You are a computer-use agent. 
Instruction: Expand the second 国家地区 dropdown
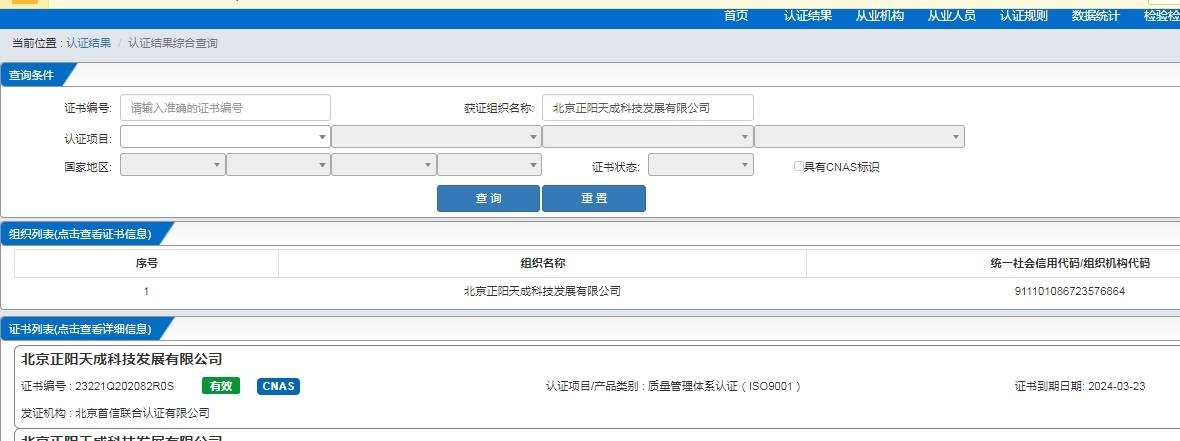(278, 165)
